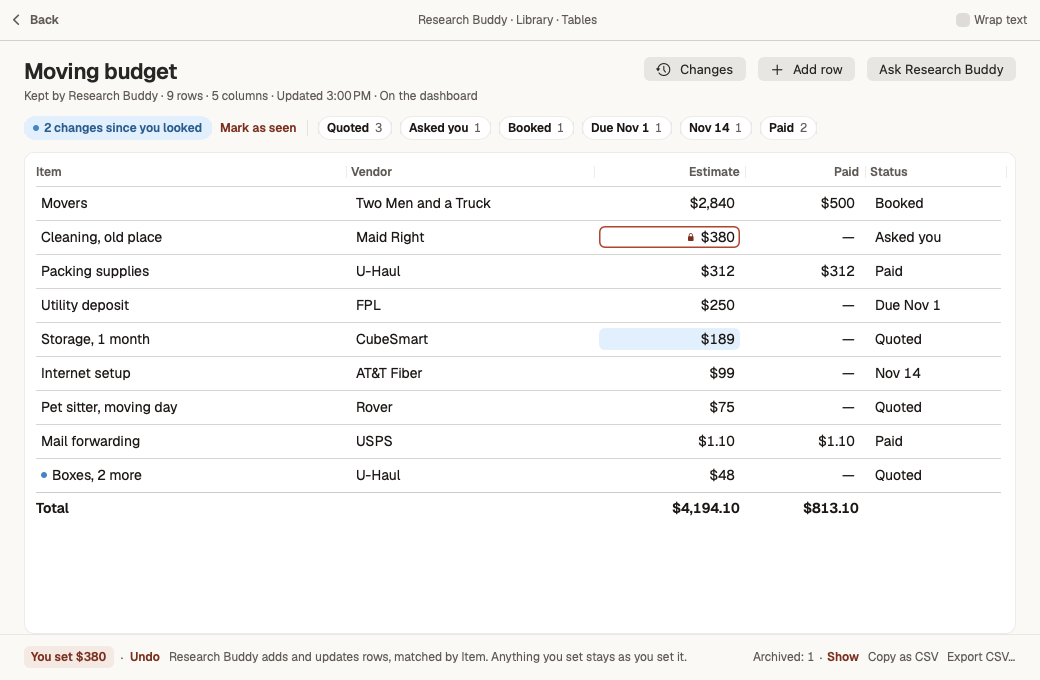Select the Pet sitter, moving day item
The height and width of the screenshot is (680, 1040).
[109, 407]
